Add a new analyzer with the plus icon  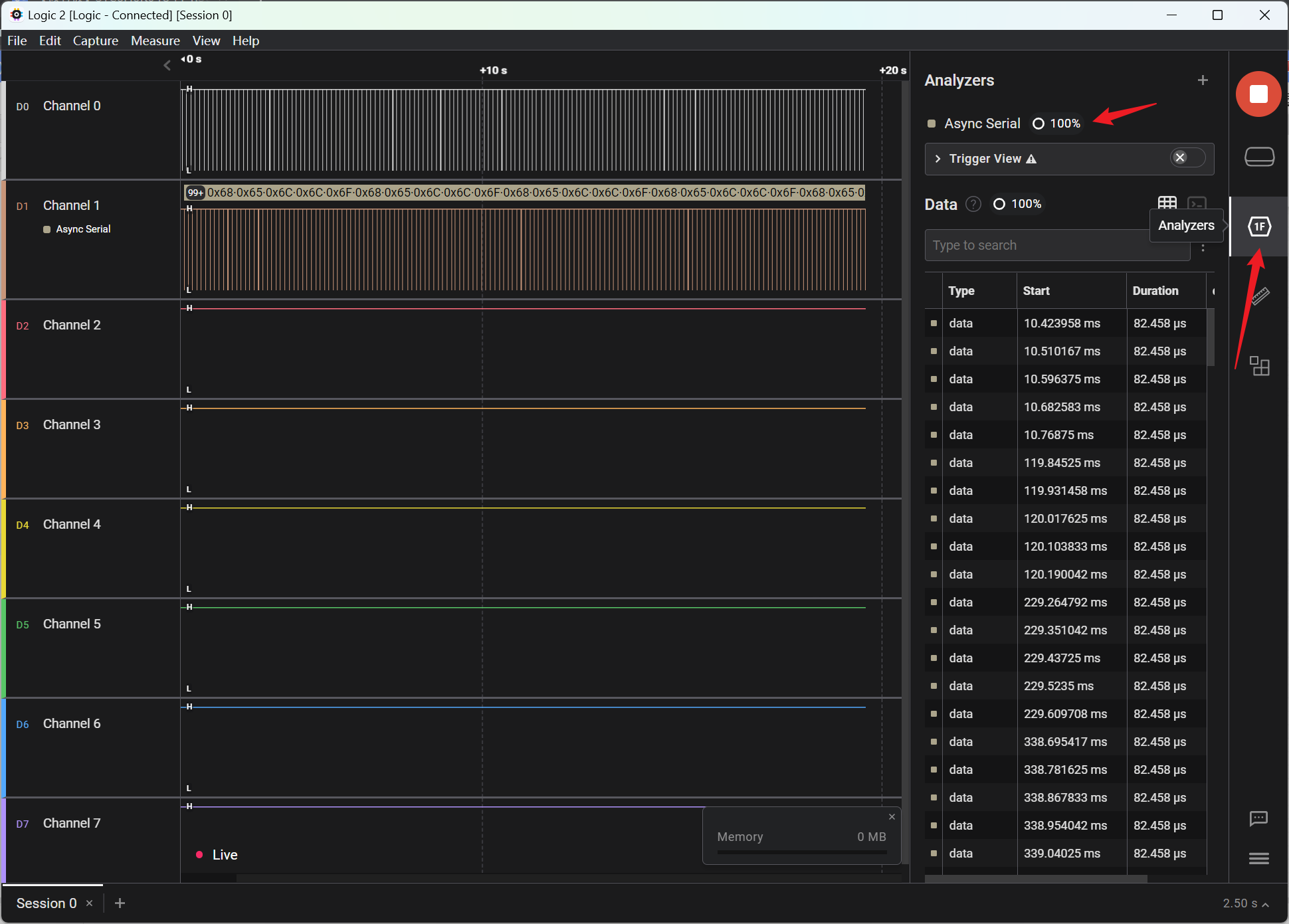[x=1202, y=80]
